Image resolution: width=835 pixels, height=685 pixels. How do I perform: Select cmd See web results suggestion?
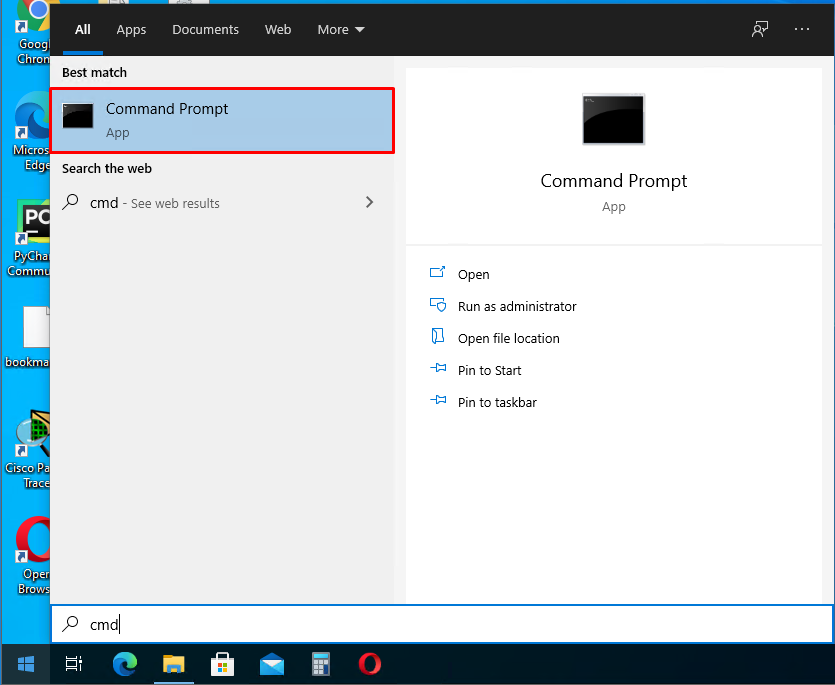tap(222, 203)
